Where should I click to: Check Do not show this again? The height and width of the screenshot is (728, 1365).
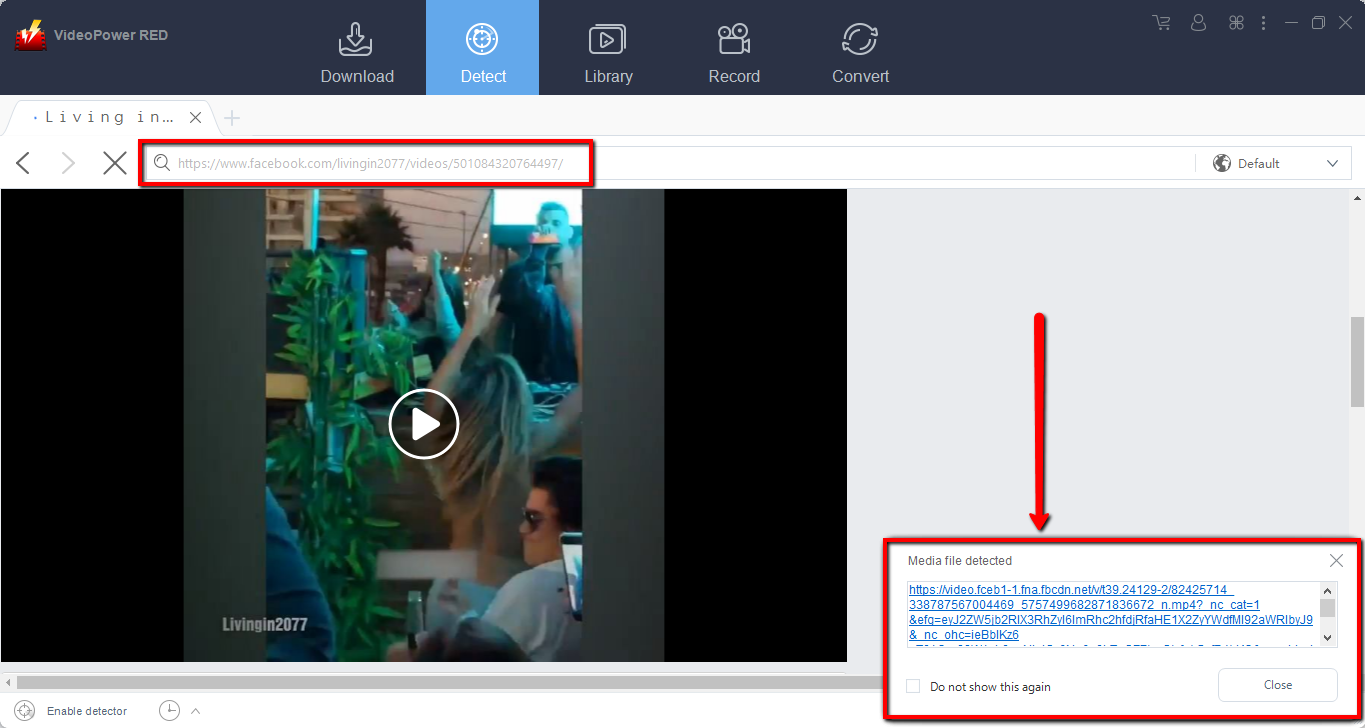(x=911, y=686)
